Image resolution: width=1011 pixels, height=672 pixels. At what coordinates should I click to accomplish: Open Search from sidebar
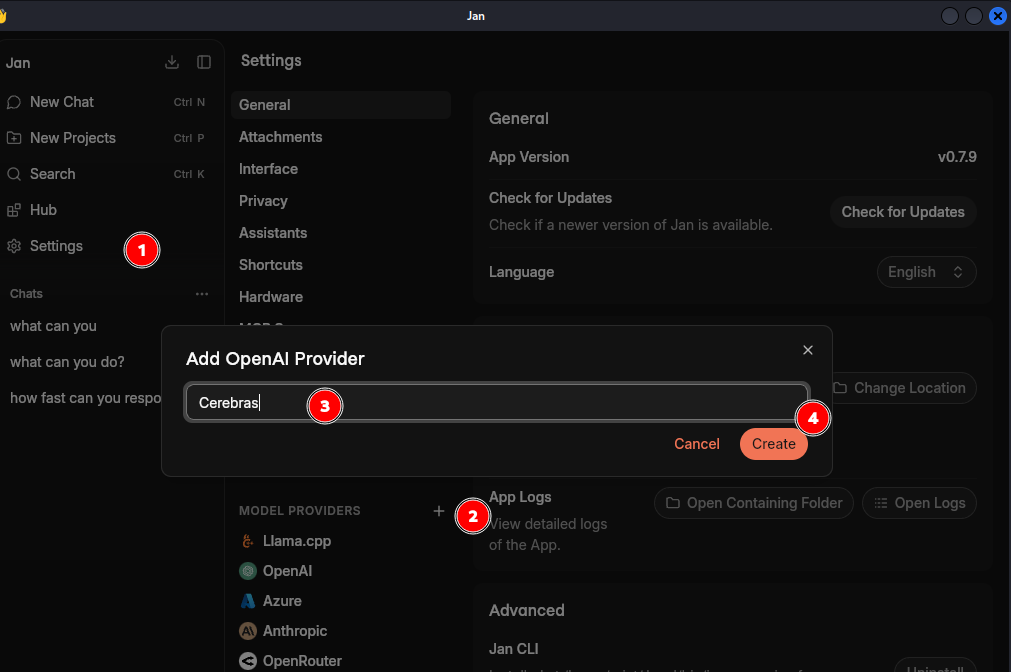tap(106, 174)
